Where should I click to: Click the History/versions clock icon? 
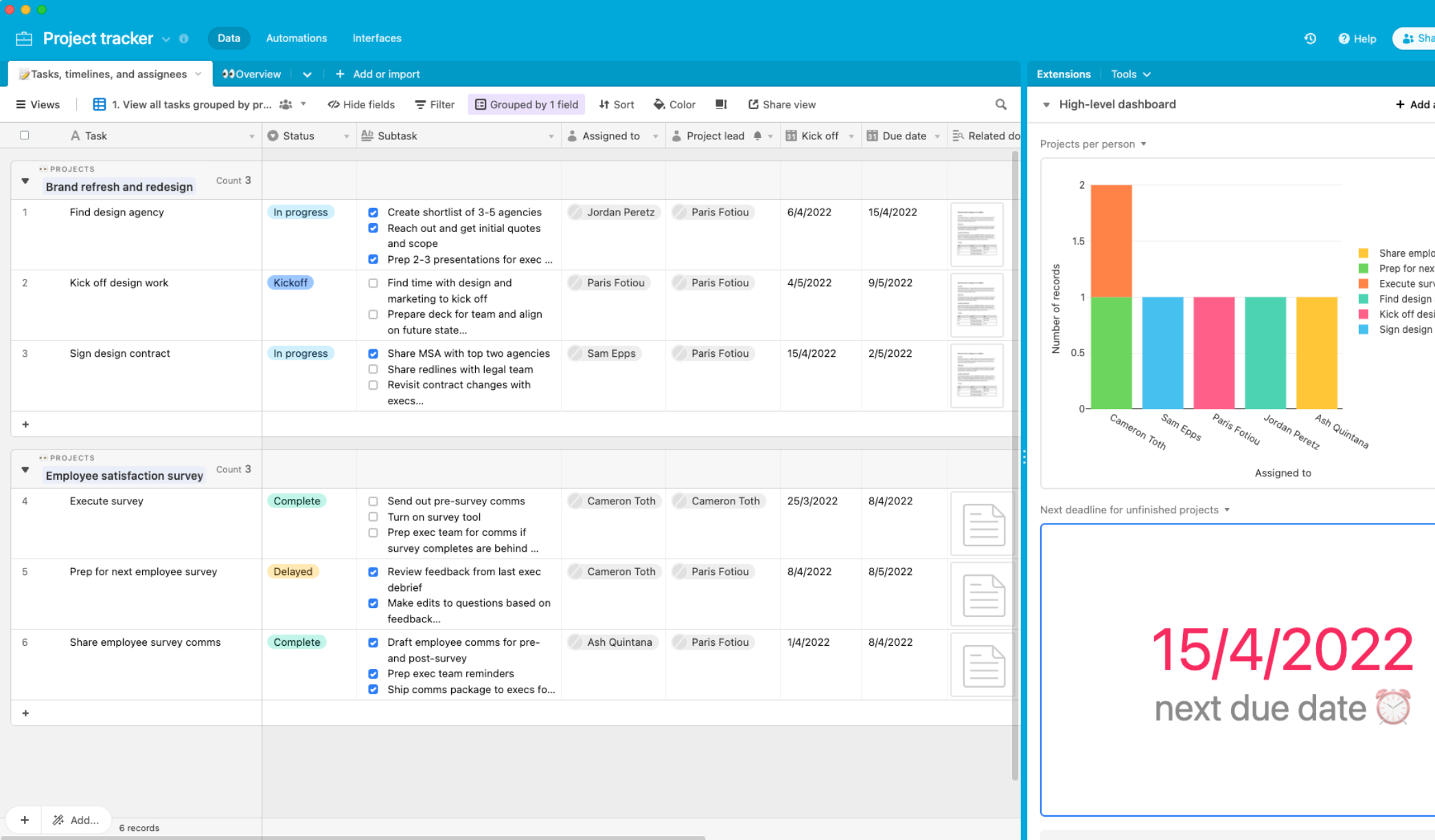1310,38
